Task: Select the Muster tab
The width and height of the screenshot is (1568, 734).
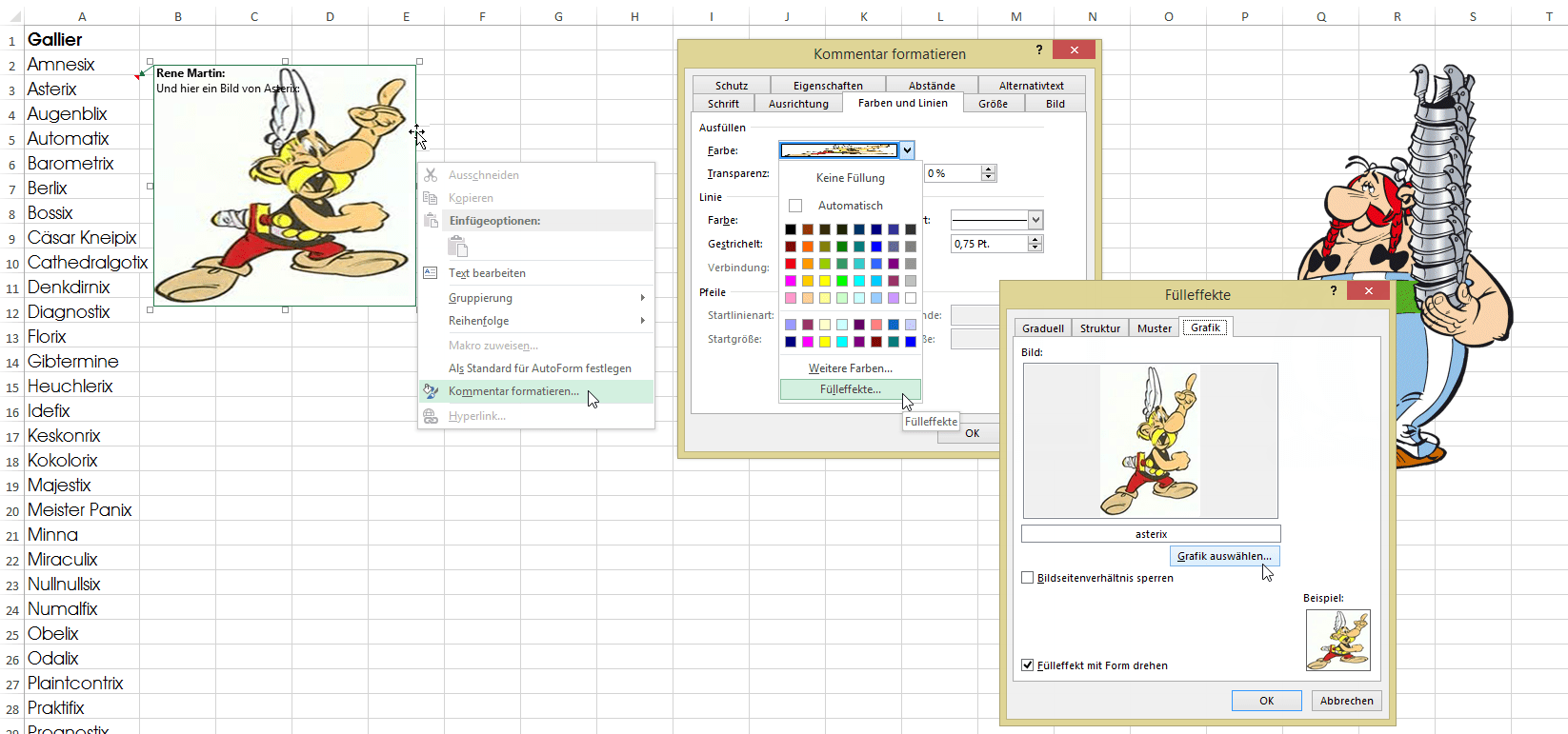Action: (1155, 328)
